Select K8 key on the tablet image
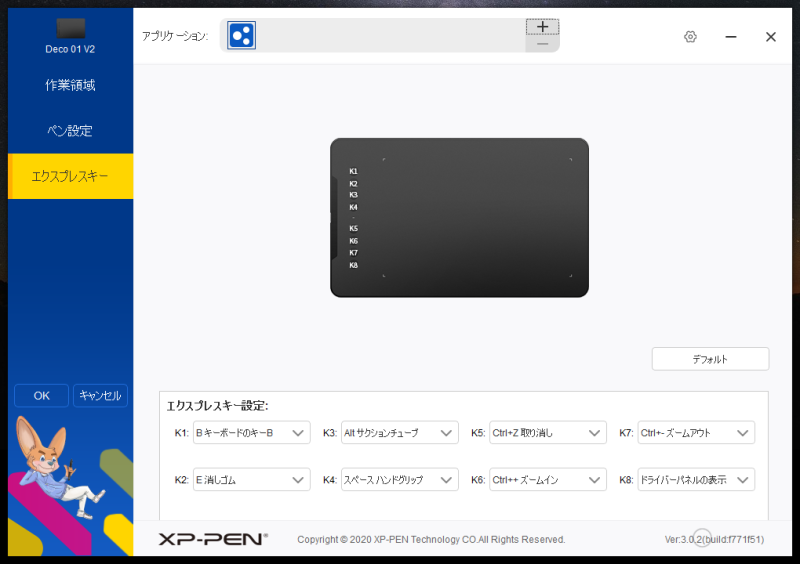 (x=354, y=265)
